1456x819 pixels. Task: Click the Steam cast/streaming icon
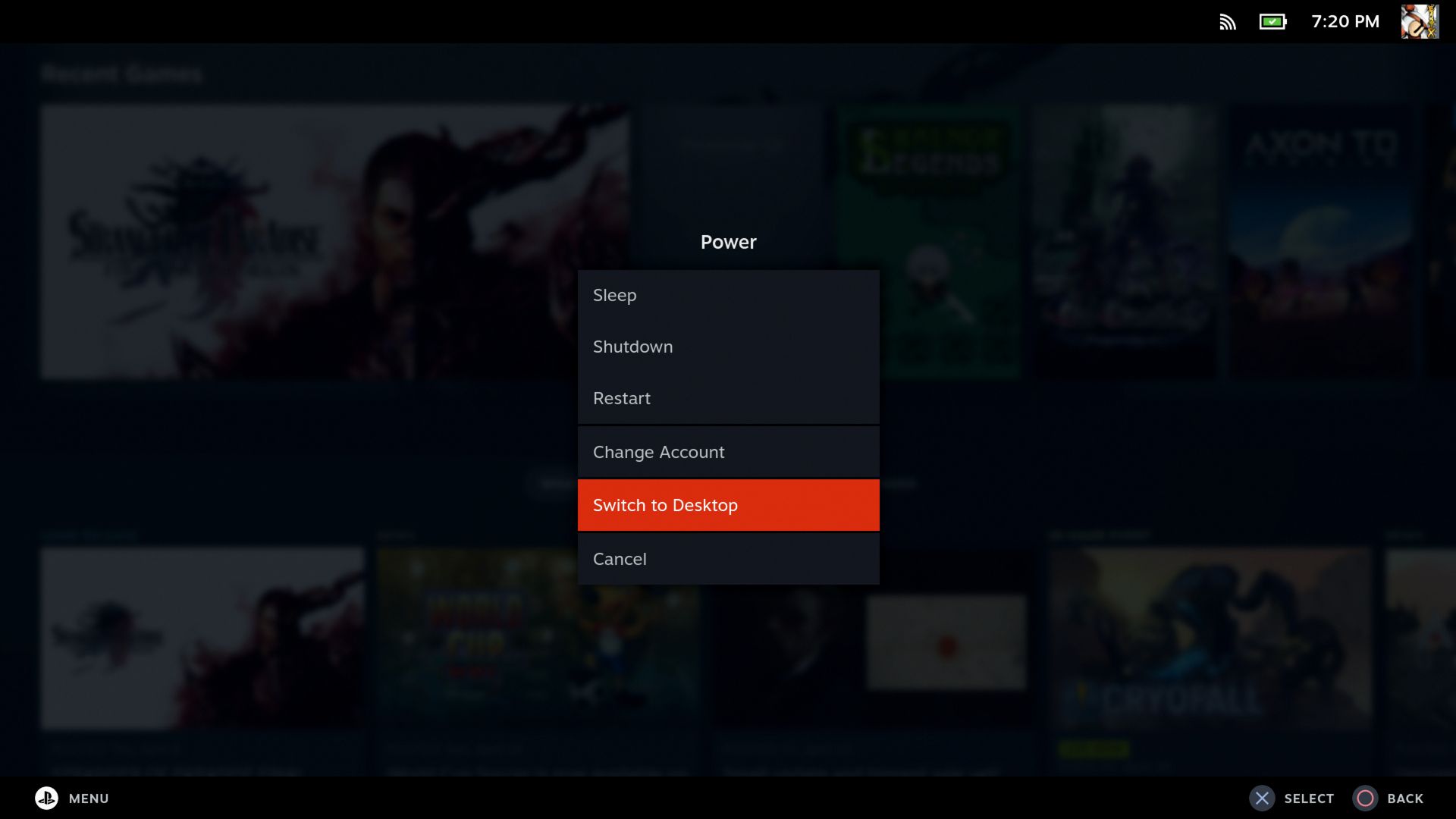(x=1228, y=21)
